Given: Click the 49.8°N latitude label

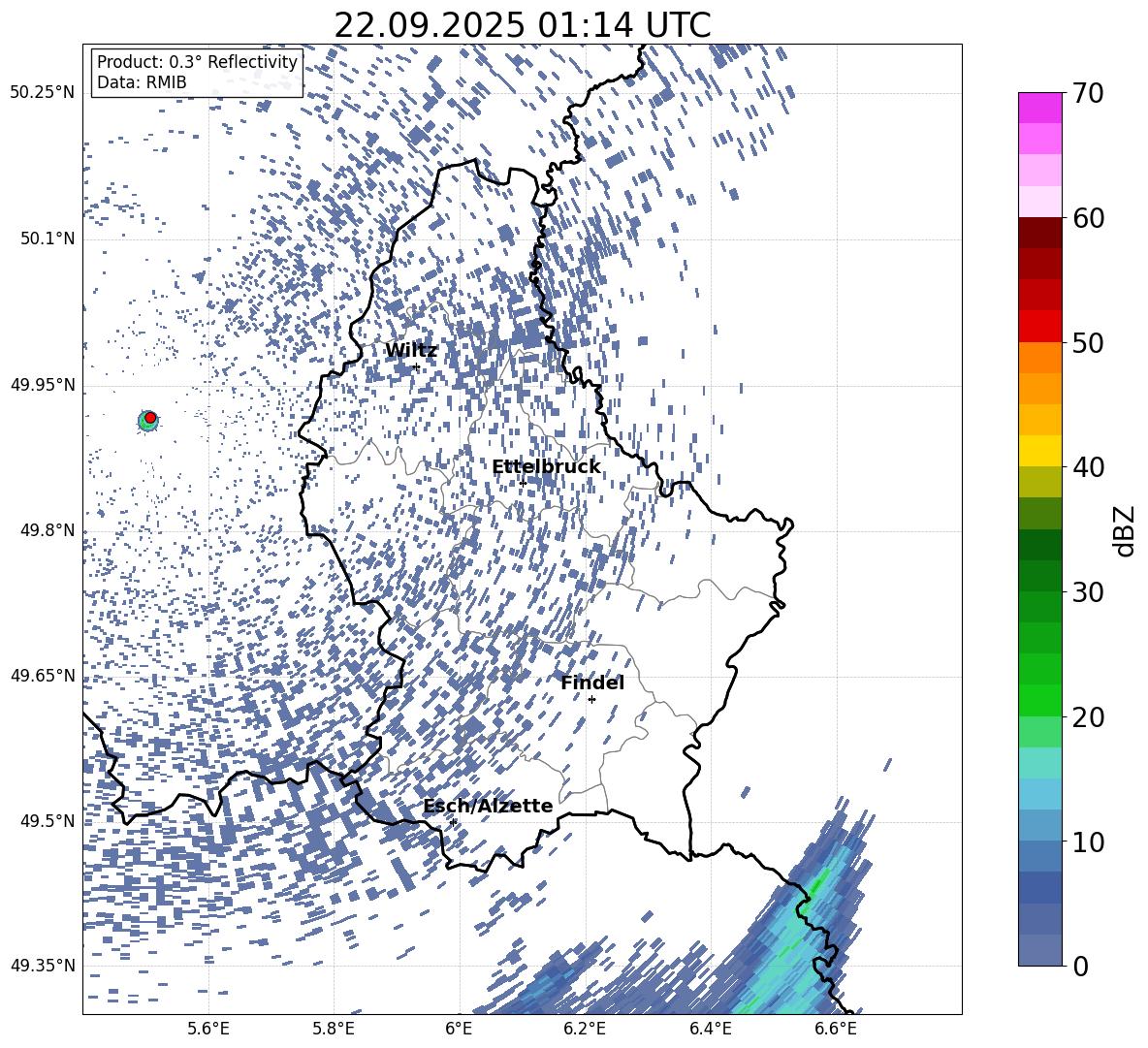Looking at the screenshot, I should (x=48, y=530).
